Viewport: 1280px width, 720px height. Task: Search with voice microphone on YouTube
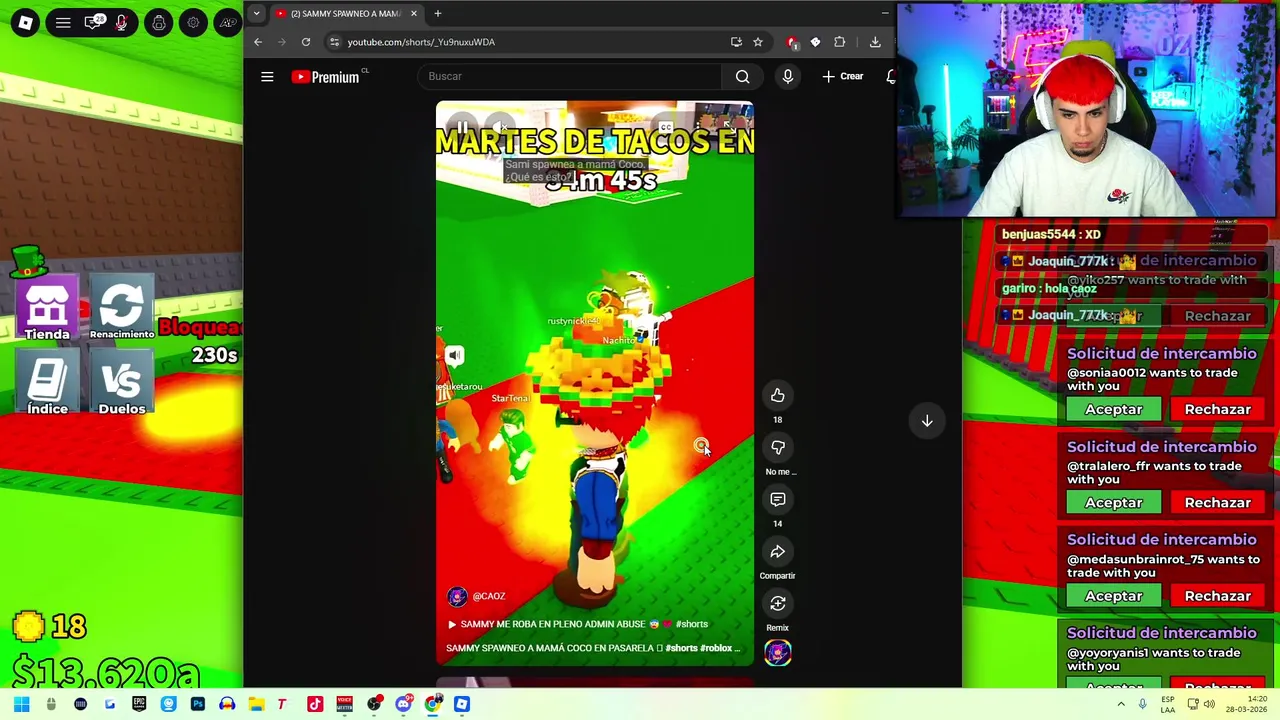(x=788, y=76)
